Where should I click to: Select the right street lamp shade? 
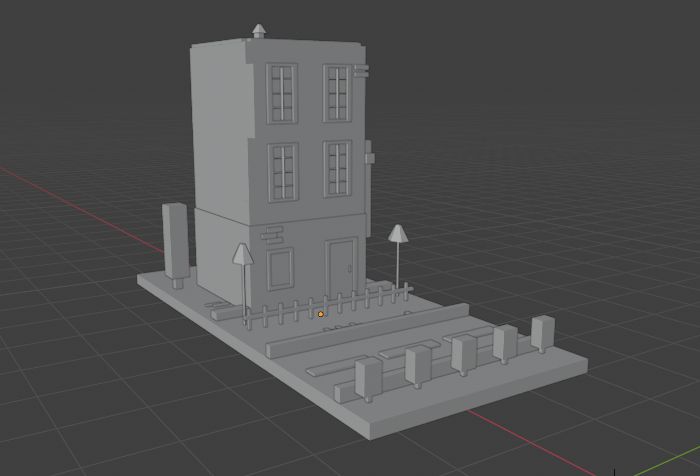pyautogui.click(x=397, y=234)
